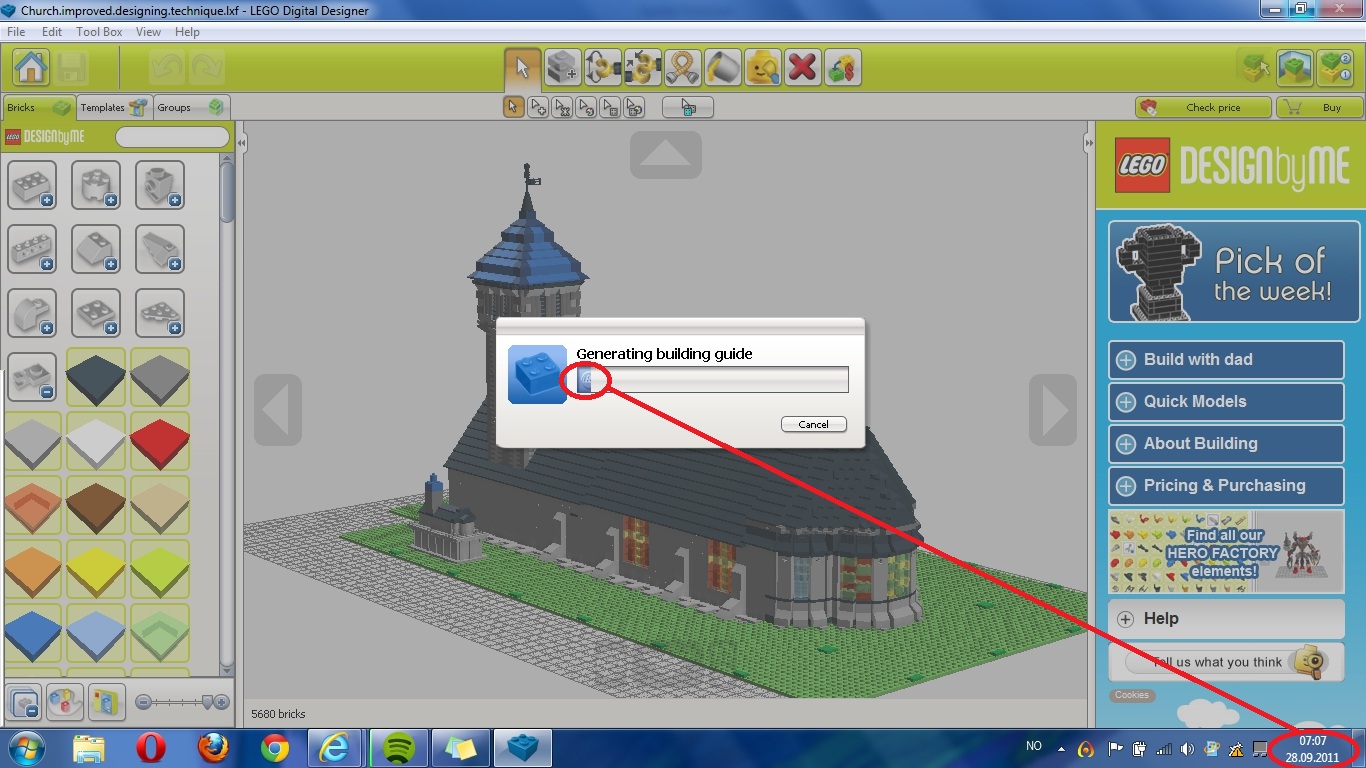Click the Cookies link
This screenshot has height=768, width=1366.
point(1132,695)
